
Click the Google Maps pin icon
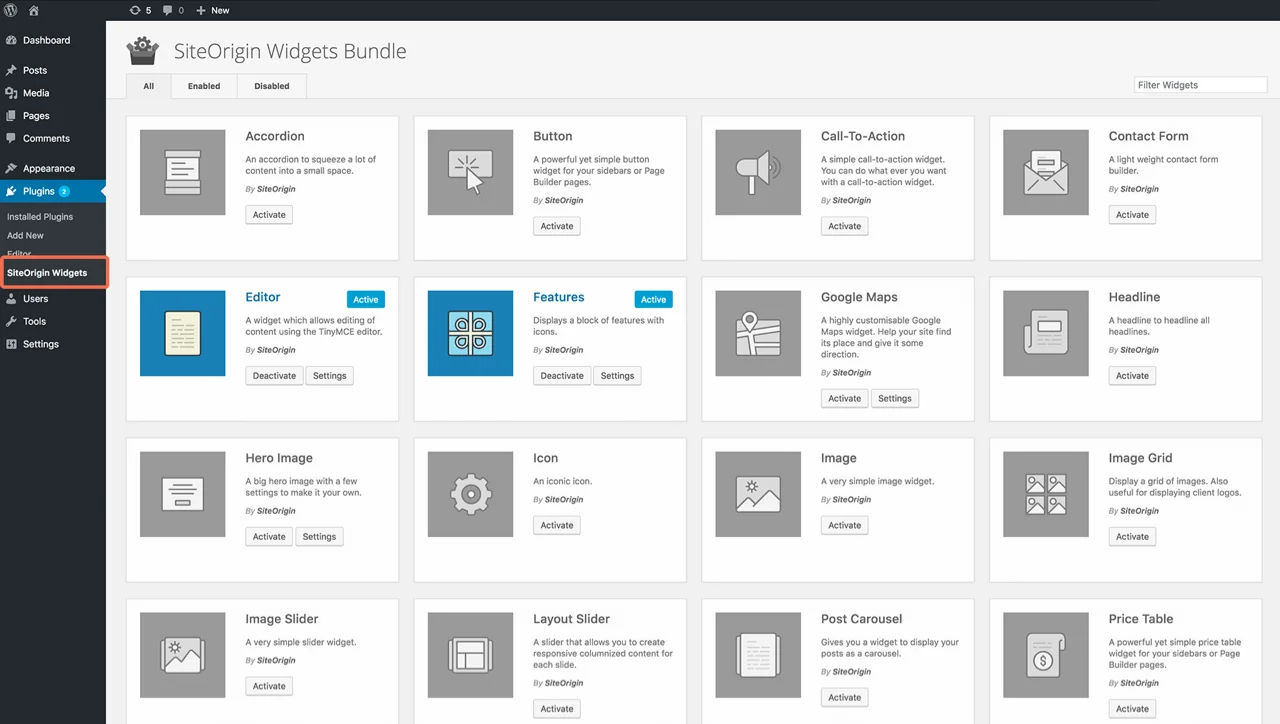click(x=758, y=333)
